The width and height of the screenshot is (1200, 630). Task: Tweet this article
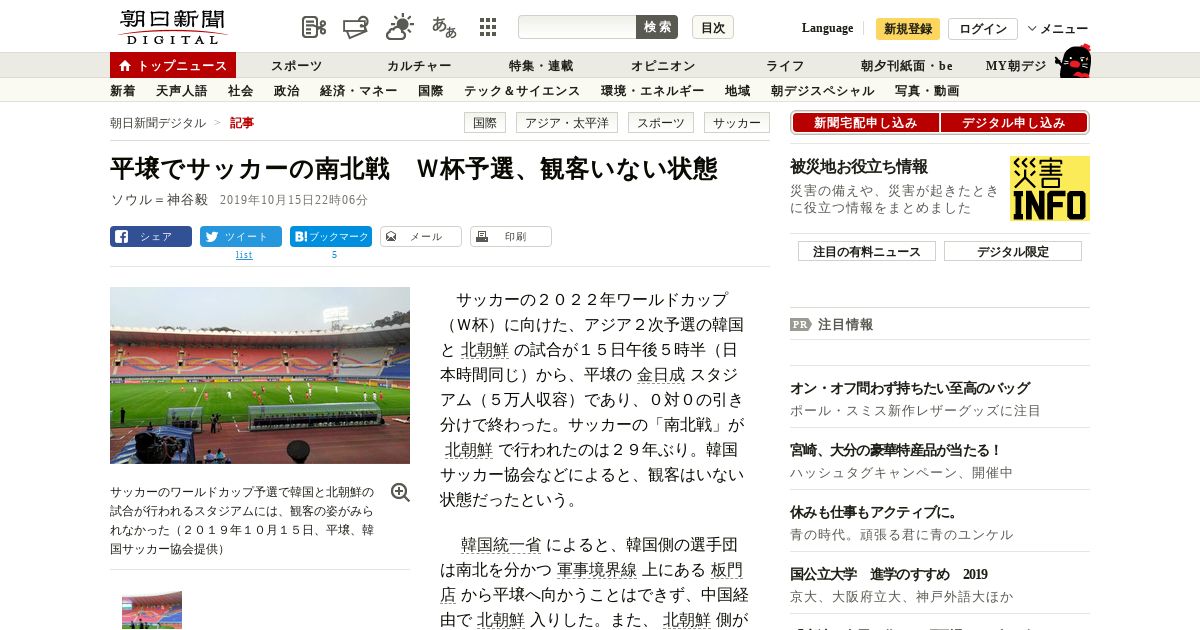pos(241,237)
